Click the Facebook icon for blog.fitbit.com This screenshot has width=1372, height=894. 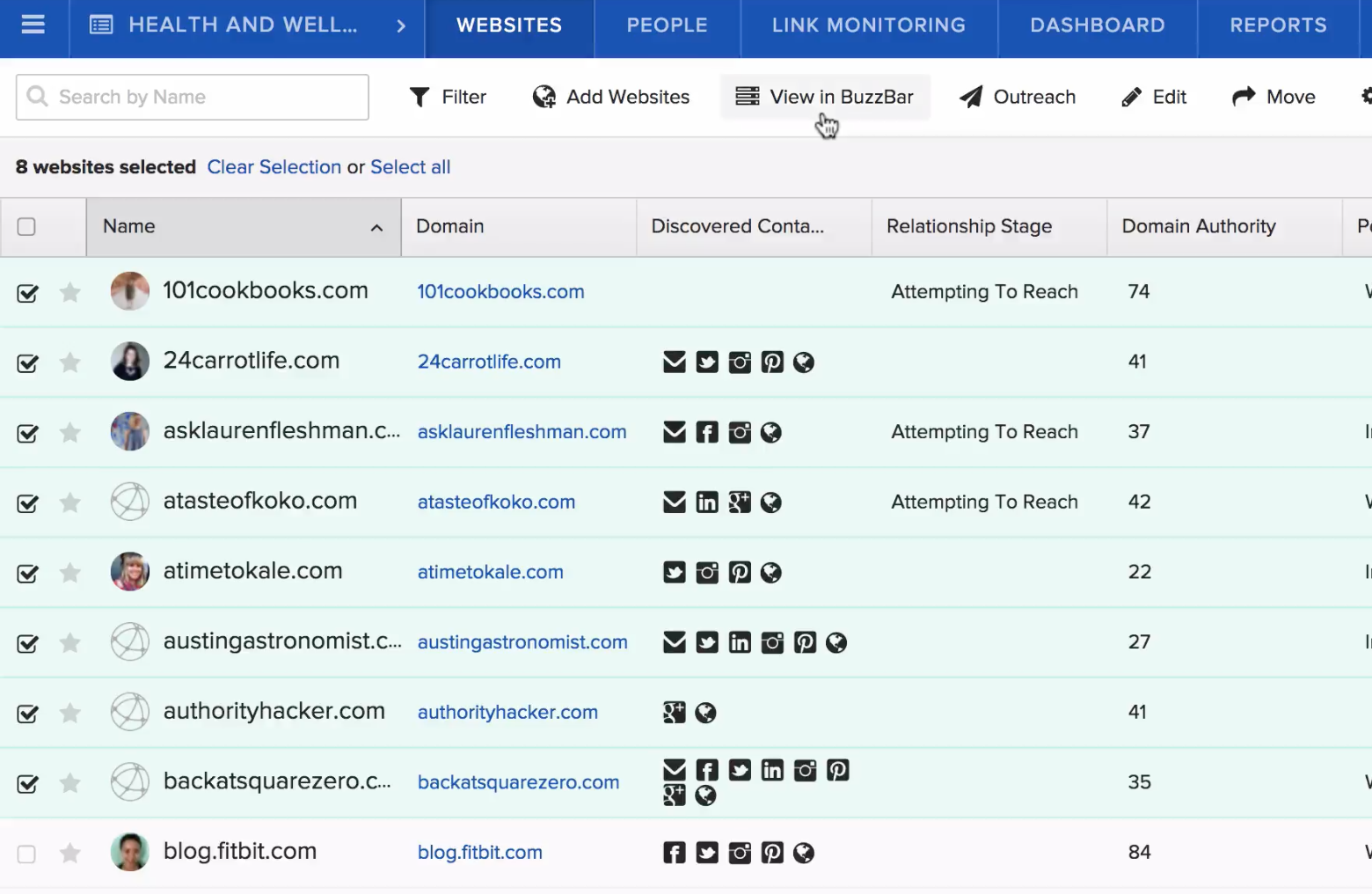tap(675, 853)
